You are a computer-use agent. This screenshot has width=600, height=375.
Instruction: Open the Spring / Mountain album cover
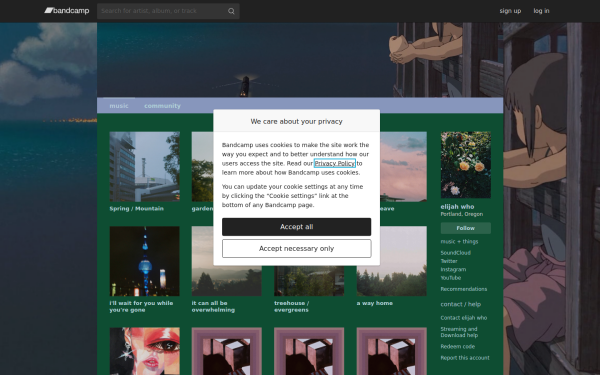(x=144, y=166)
